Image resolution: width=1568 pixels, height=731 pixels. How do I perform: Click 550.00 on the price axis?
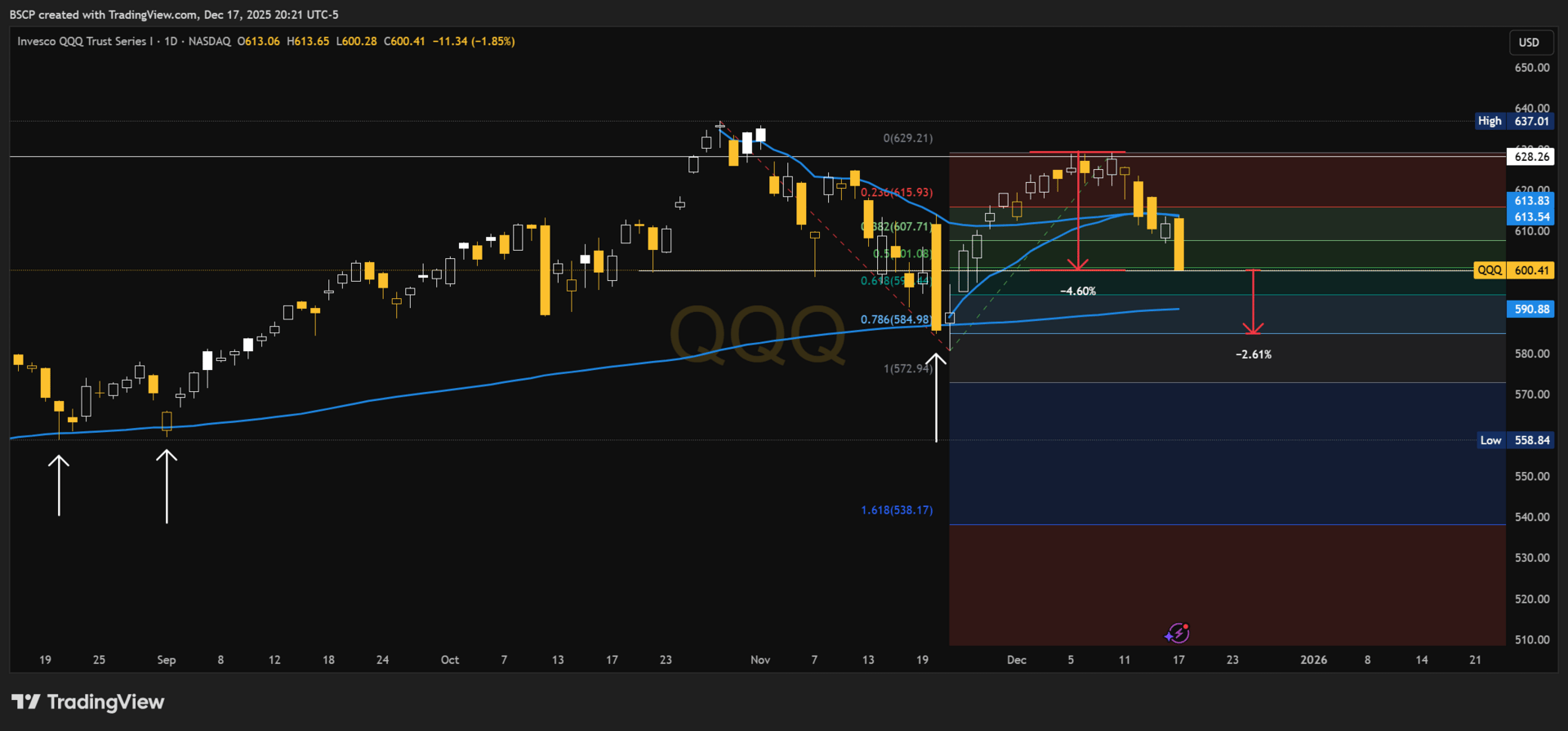point(1532,476)
